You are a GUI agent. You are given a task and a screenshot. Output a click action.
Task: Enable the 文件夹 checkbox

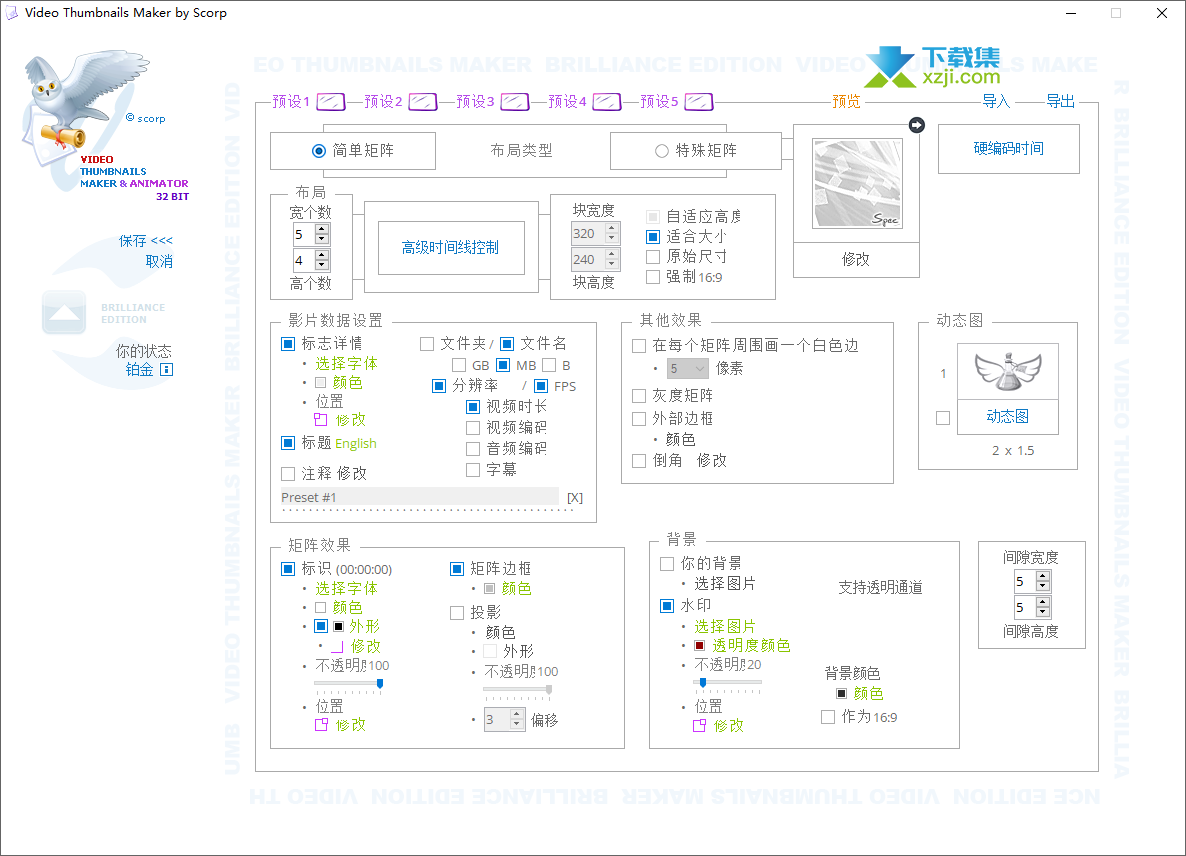(427, 344)
